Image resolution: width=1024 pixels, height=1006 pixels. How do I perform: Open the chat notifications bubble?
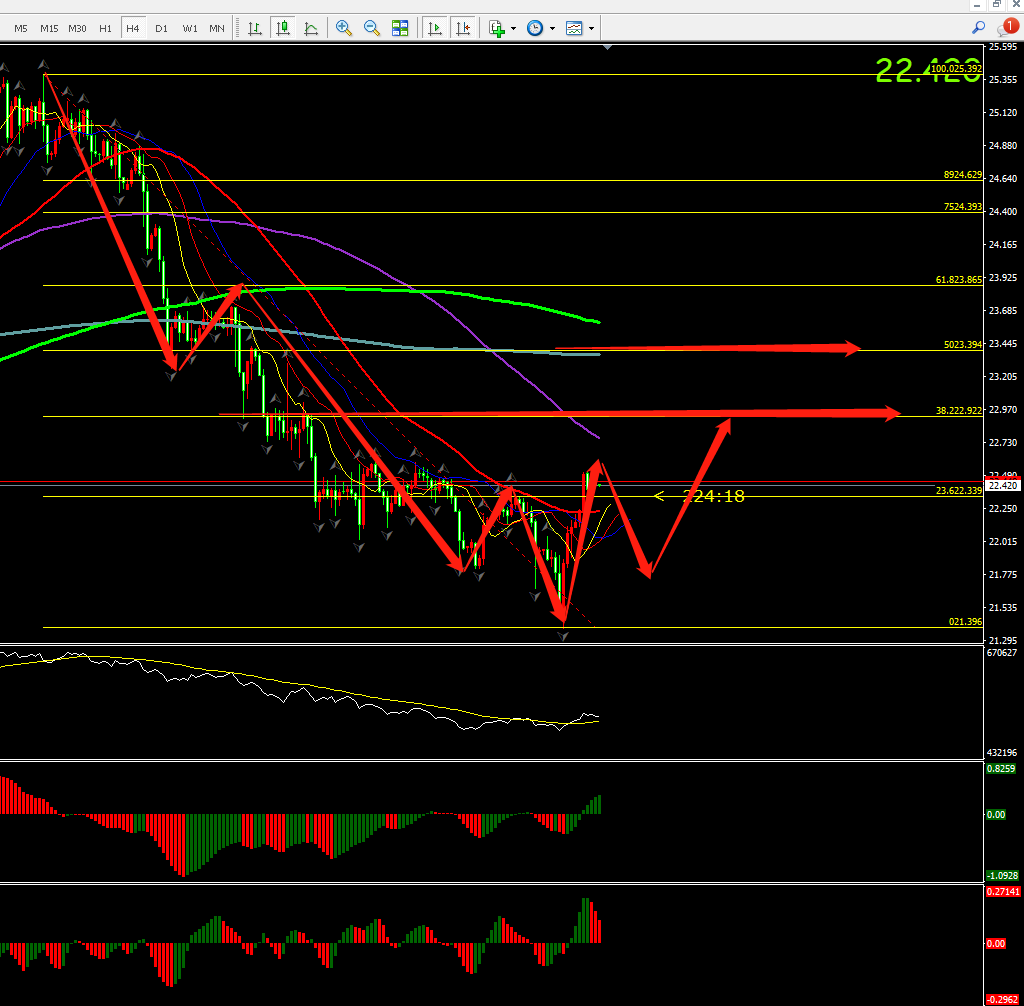[x=1006, y=28]
